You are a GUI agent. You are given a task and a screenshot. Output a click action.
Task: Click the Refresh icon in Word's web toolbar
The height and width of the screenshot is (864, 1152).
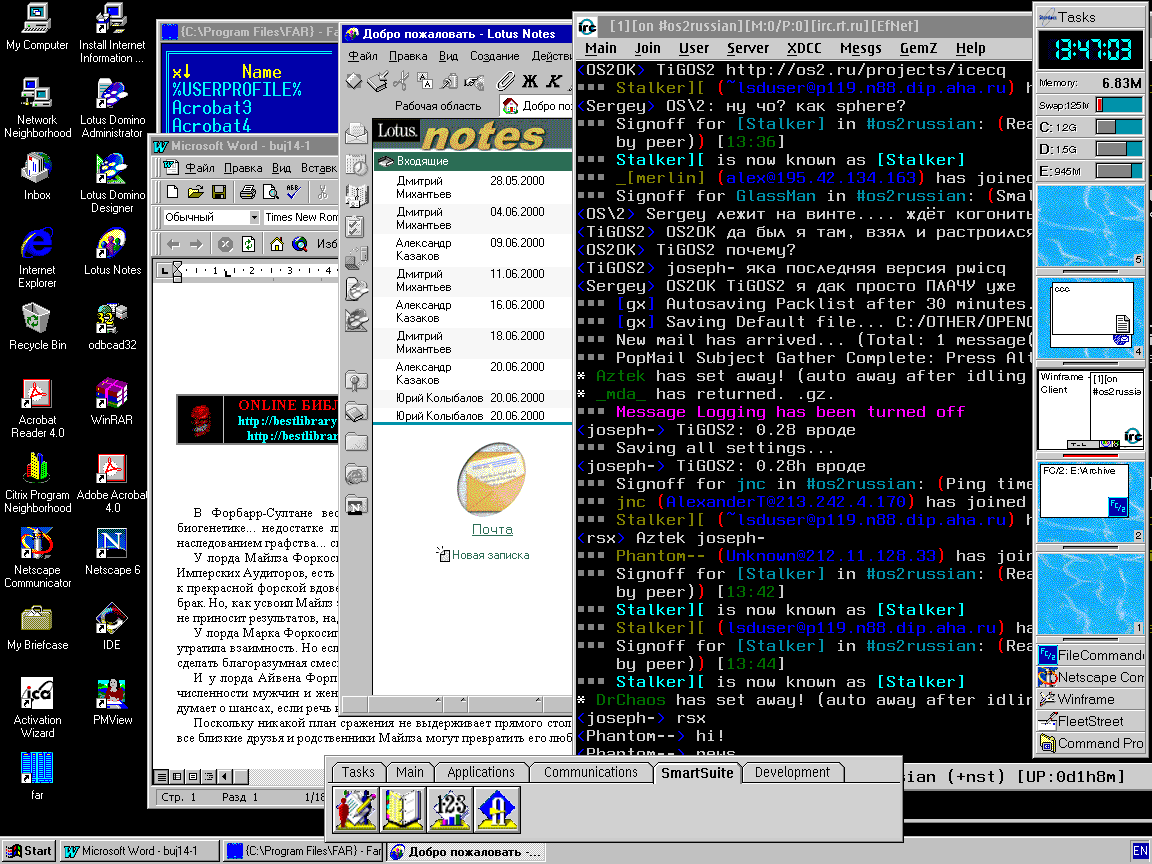tap(248, 244)
